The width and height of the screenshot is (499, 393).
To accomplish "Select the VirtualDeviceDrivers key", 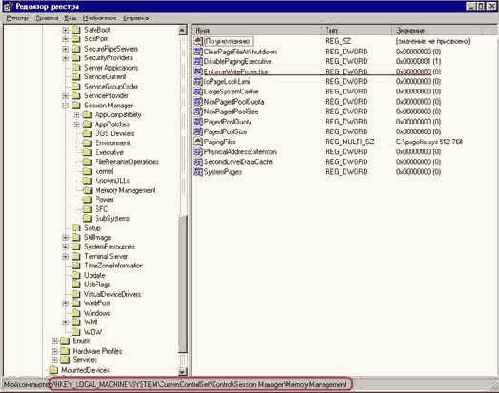I will (x=112, y=294).
